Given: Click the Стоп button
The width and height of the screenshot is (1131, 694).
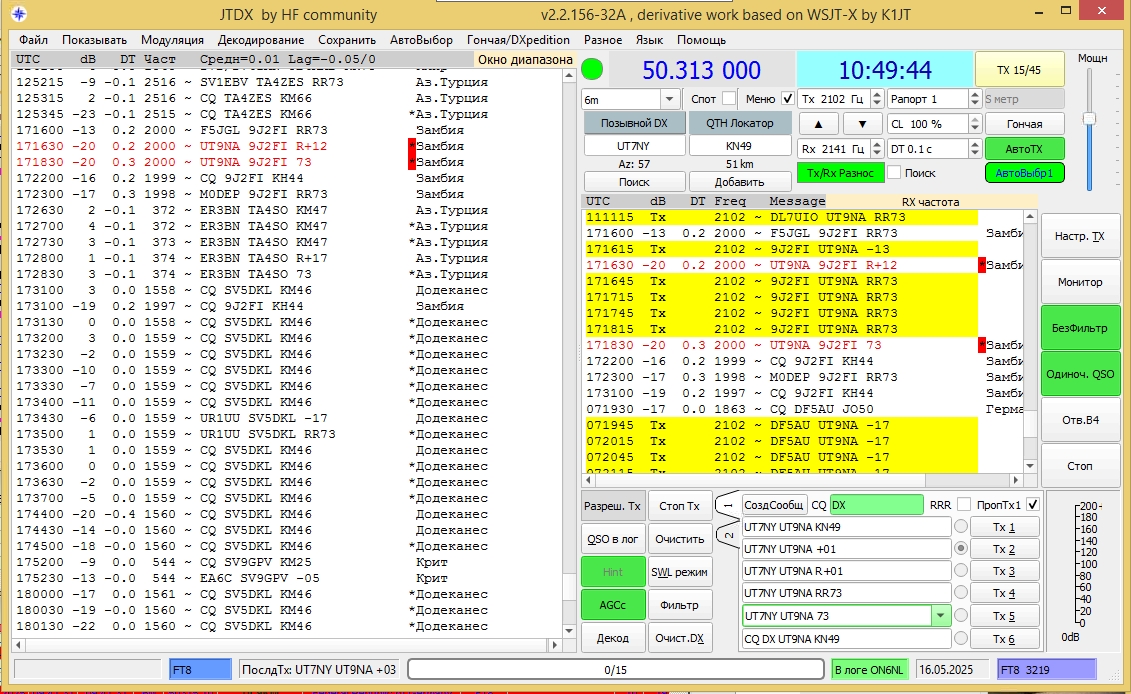Looking at the screenshot, I should tap(1080, 466).
